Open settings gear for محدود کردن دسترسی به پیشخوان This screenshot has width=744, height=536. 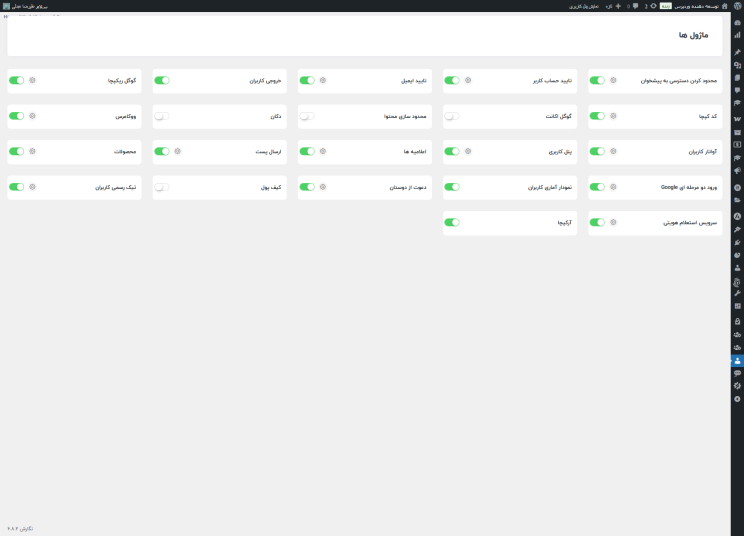613,80
